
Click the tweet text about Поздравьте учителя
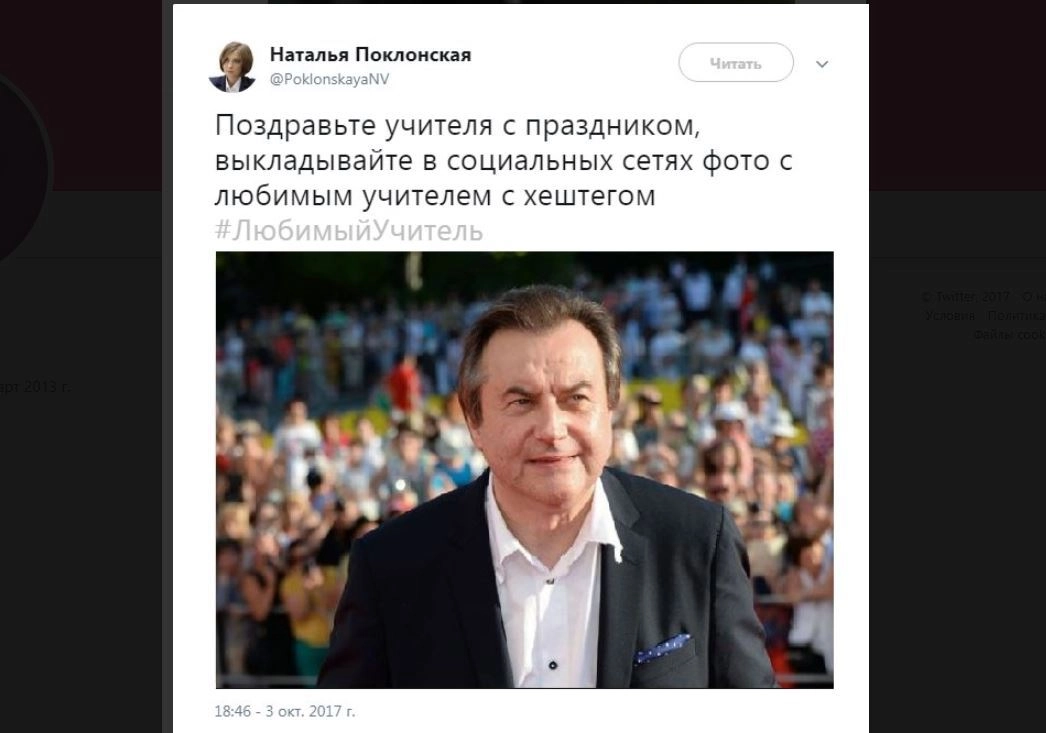(x=504, y=161)
